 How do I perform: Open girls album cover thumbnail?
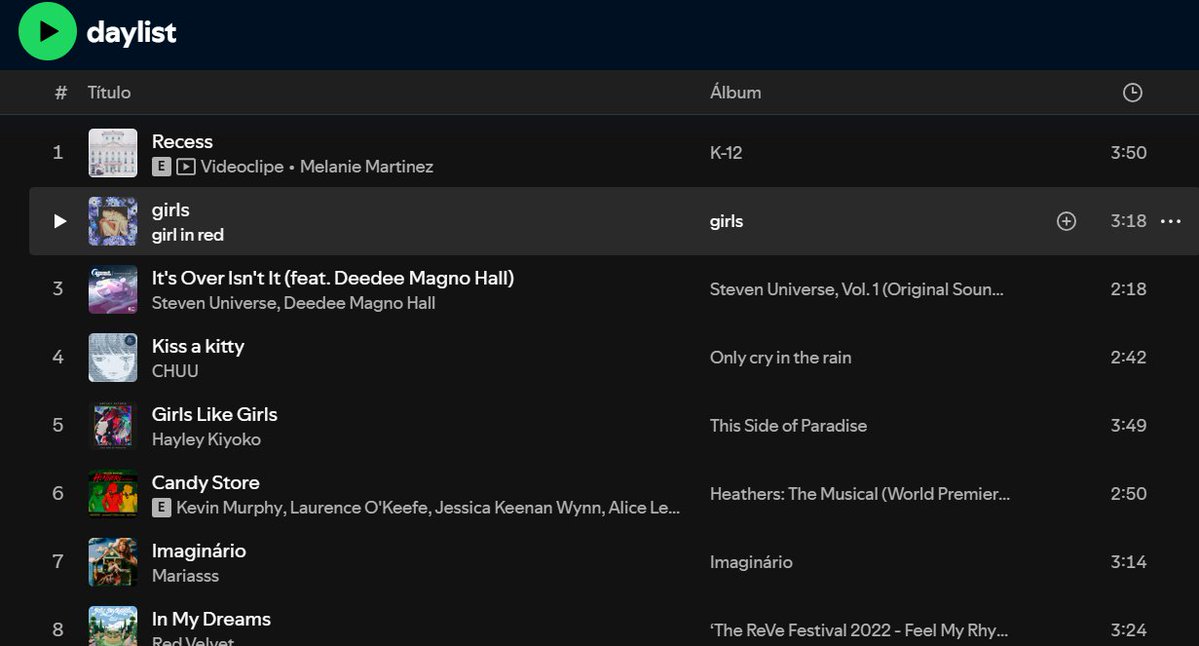113,221
